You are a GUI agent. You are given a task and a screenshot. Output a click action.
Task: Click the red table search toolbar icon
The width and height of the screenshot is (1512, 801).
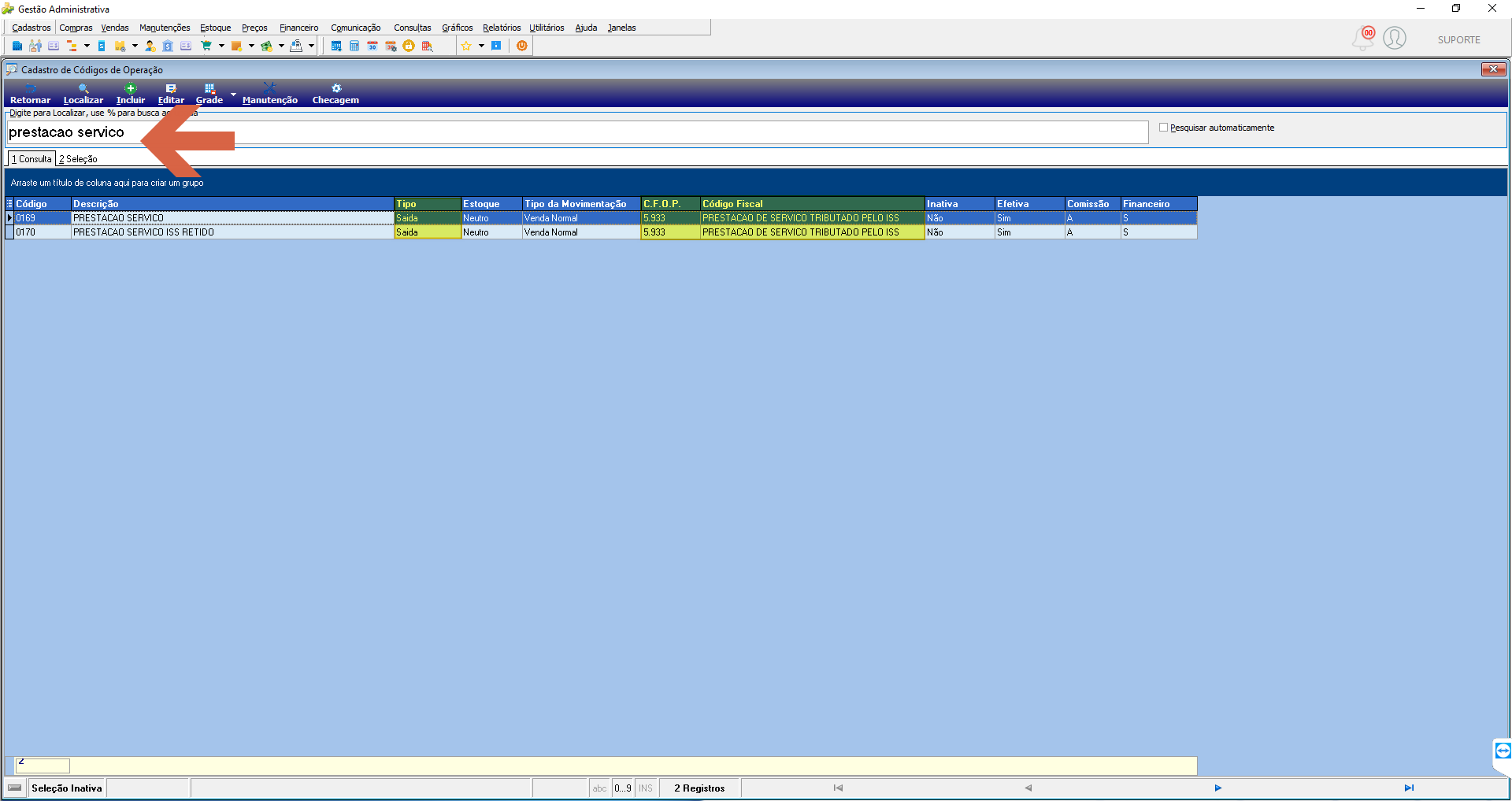click(x=428, y=46)
